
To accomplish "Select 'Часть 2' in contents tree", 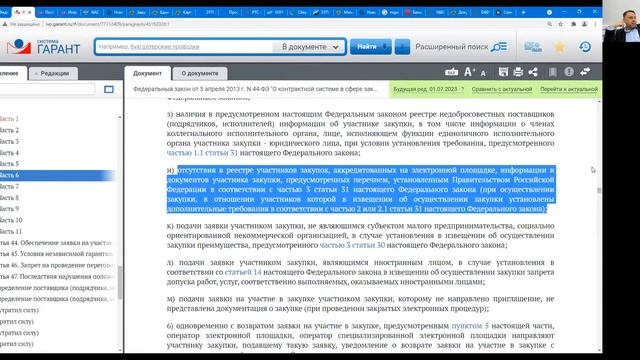I will [x=10, y=130].
